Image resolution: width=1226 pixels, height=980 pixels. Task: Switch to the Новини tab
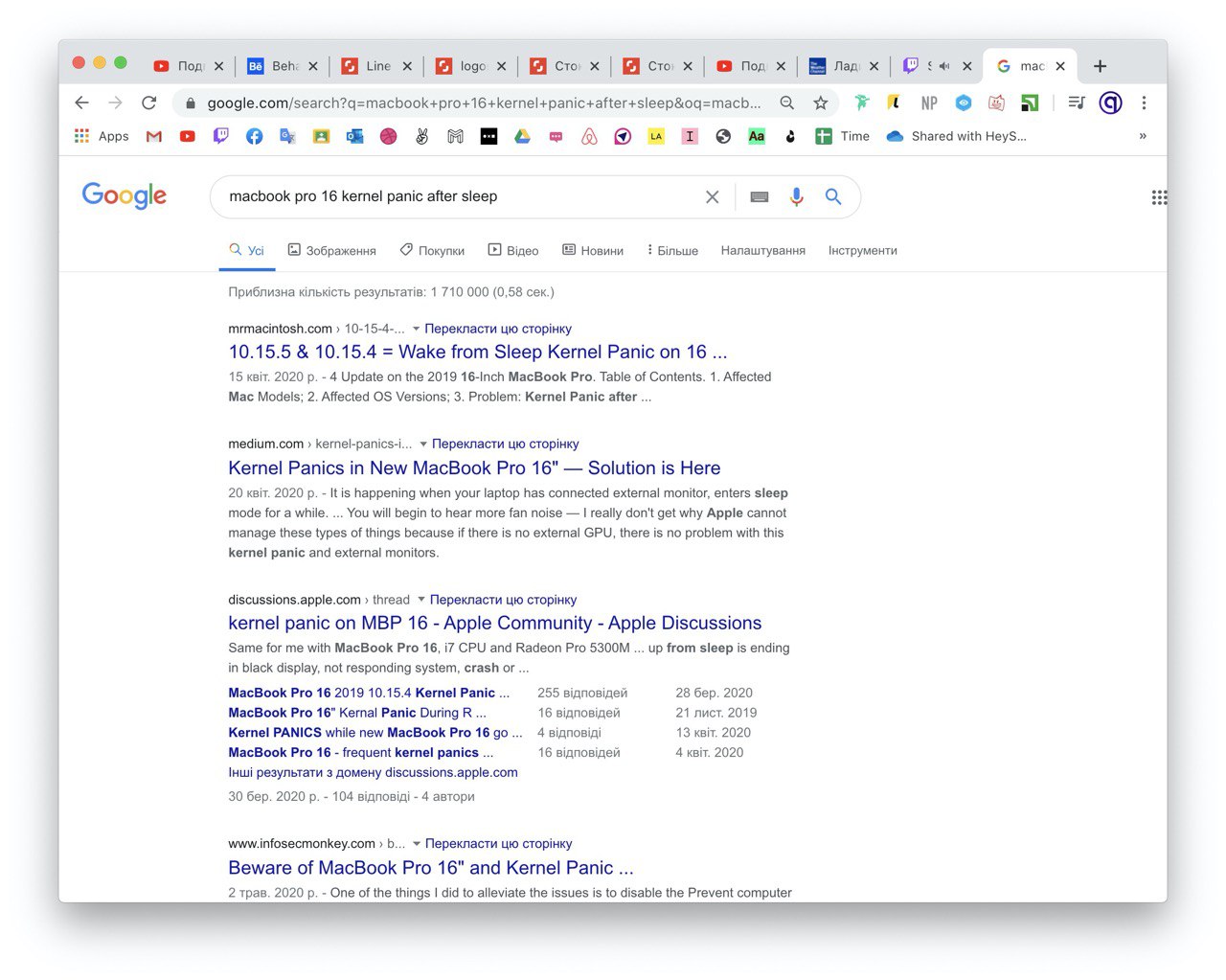pyautogui.click(x=593, y=250)
